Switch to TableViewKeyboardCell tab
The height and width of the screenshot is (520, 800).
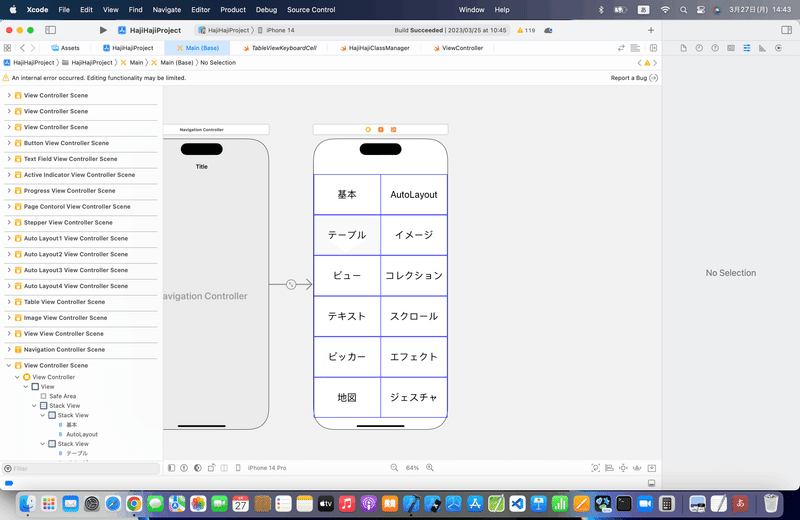pos(280,48)
